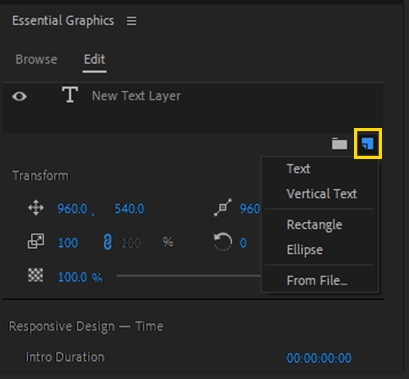409x379 pixels.
Task: Select the Edit tab
Action: pos(95,59)
